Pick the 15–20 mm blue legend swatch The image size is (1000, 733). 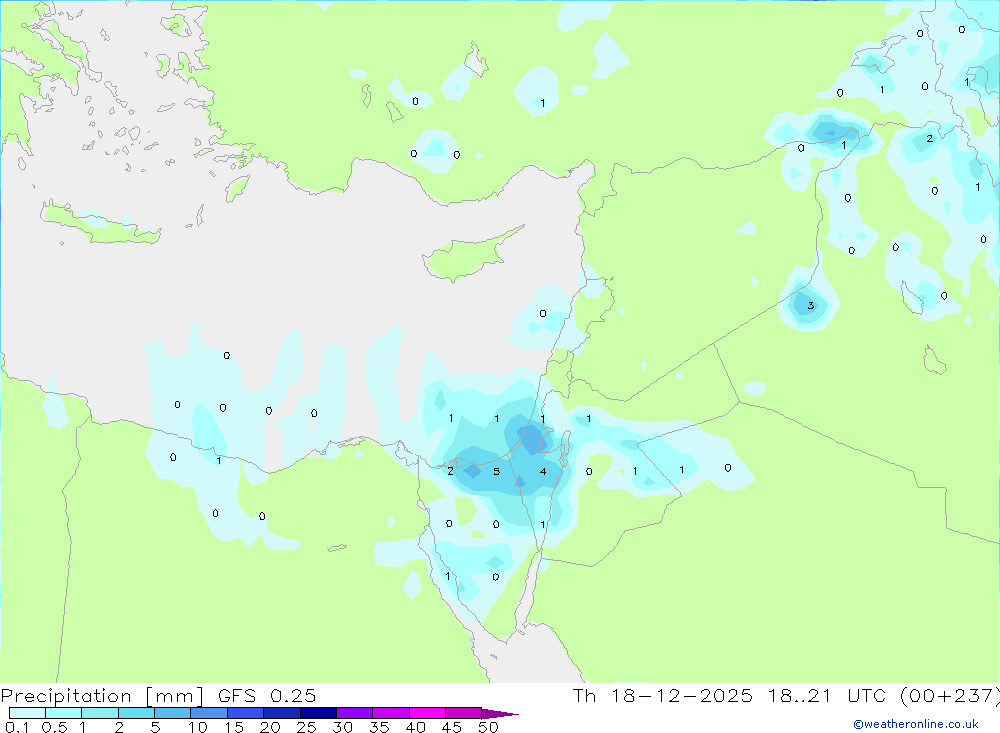245,713
